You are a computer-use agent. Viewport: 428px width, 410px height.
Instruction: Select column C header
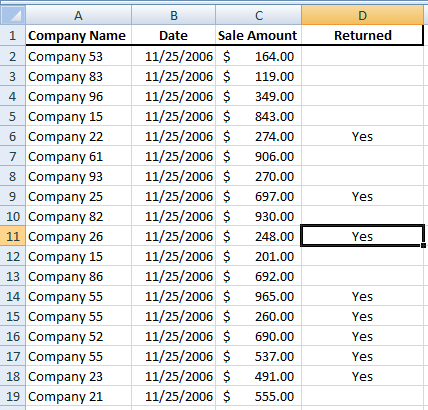pyautogui.click(x=259, y=15)
